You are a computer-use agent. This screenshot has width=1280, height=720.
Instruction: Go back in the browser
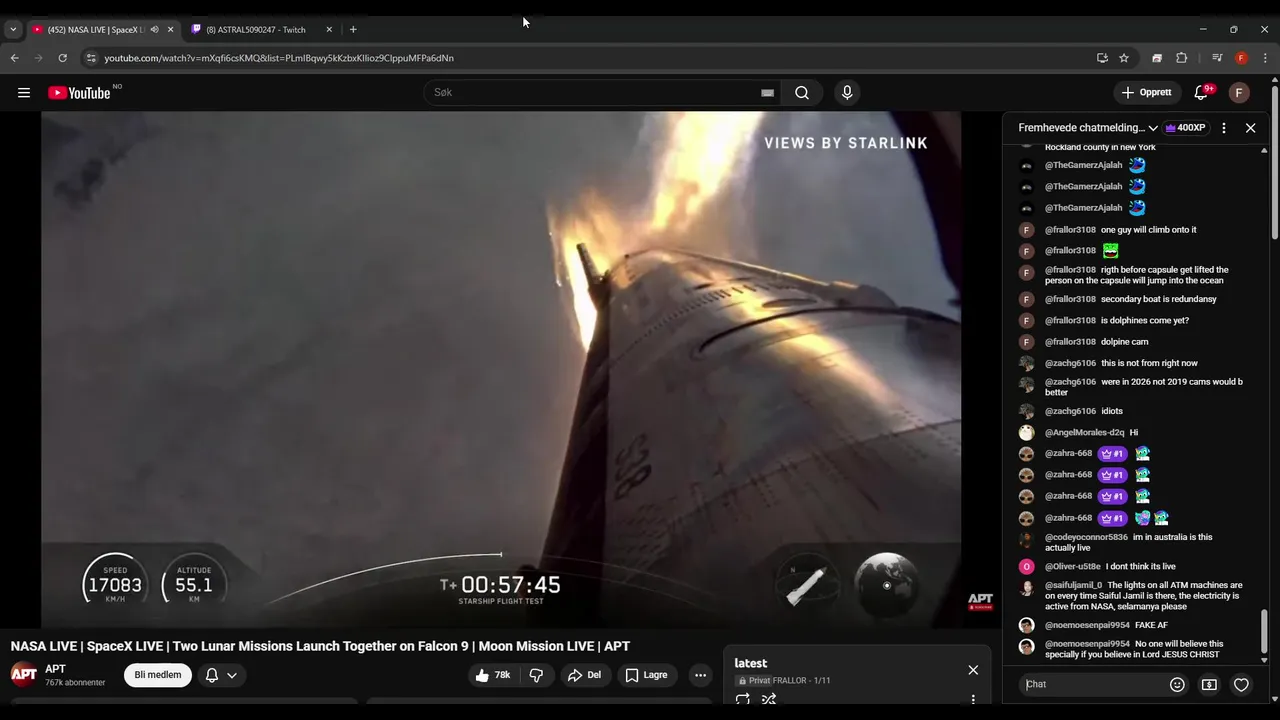14,58
